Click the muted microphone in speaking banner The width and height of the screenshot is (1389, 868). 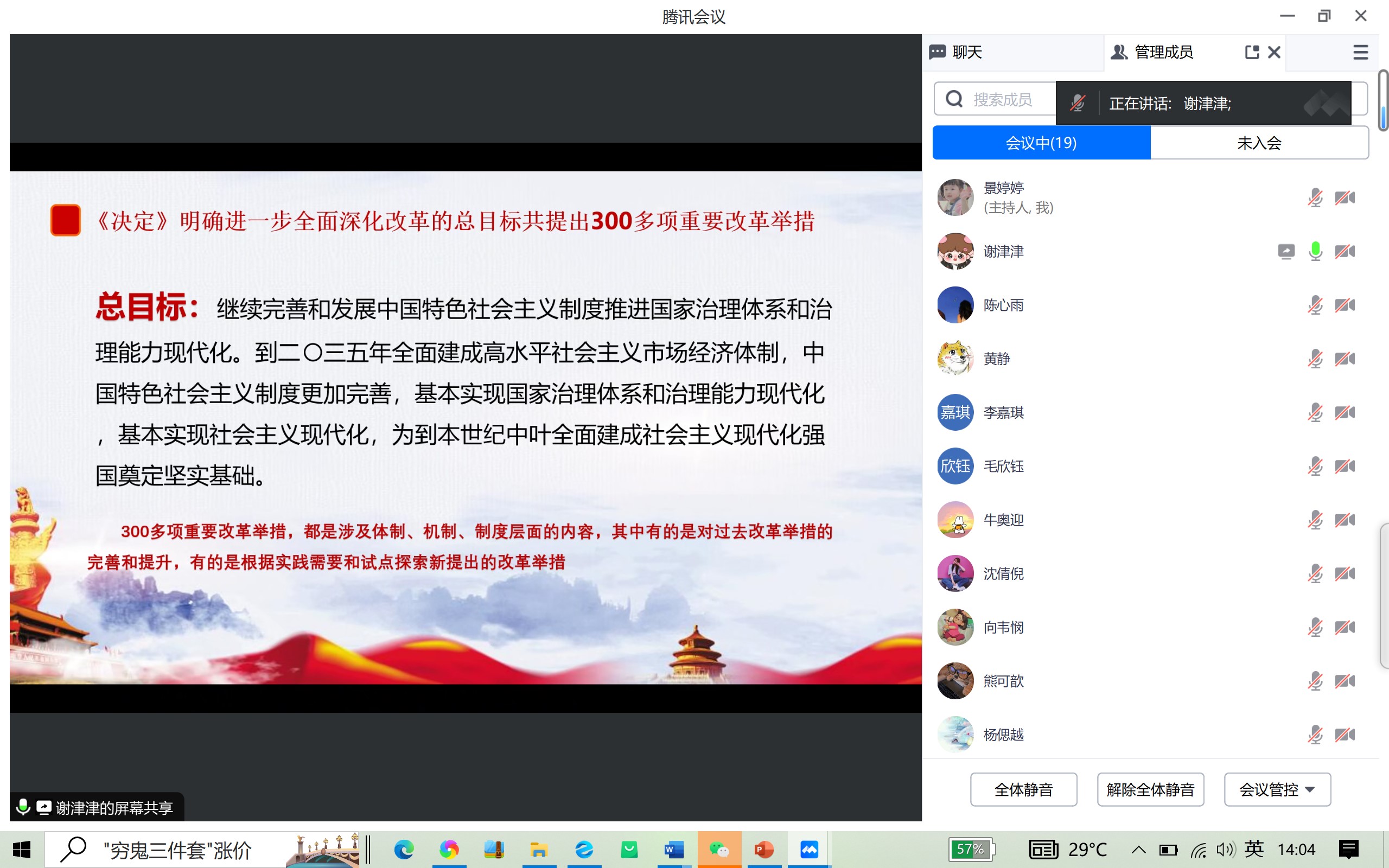tap(1078, 103)
